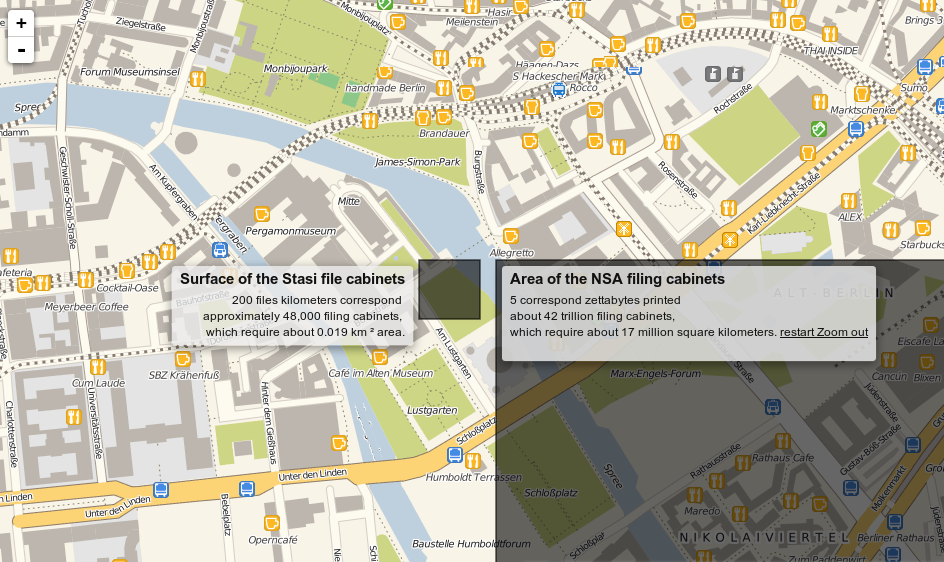Viewport: 944px width, 562px height.
Task: Click the Pergamonmuseum cafe icon
Action: pyautogui.click(x=262, y=214)
